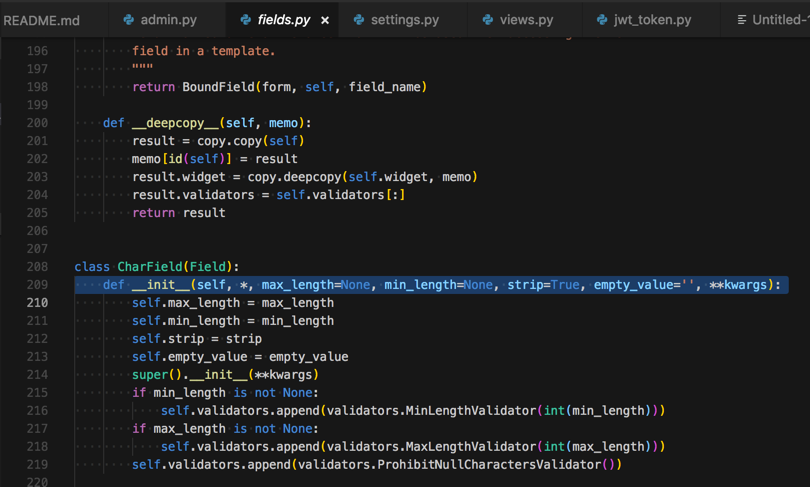This screenshot has height=487, width=810.
Task: Click the Python icon on settings.py tab
Action: coord(359,20)
